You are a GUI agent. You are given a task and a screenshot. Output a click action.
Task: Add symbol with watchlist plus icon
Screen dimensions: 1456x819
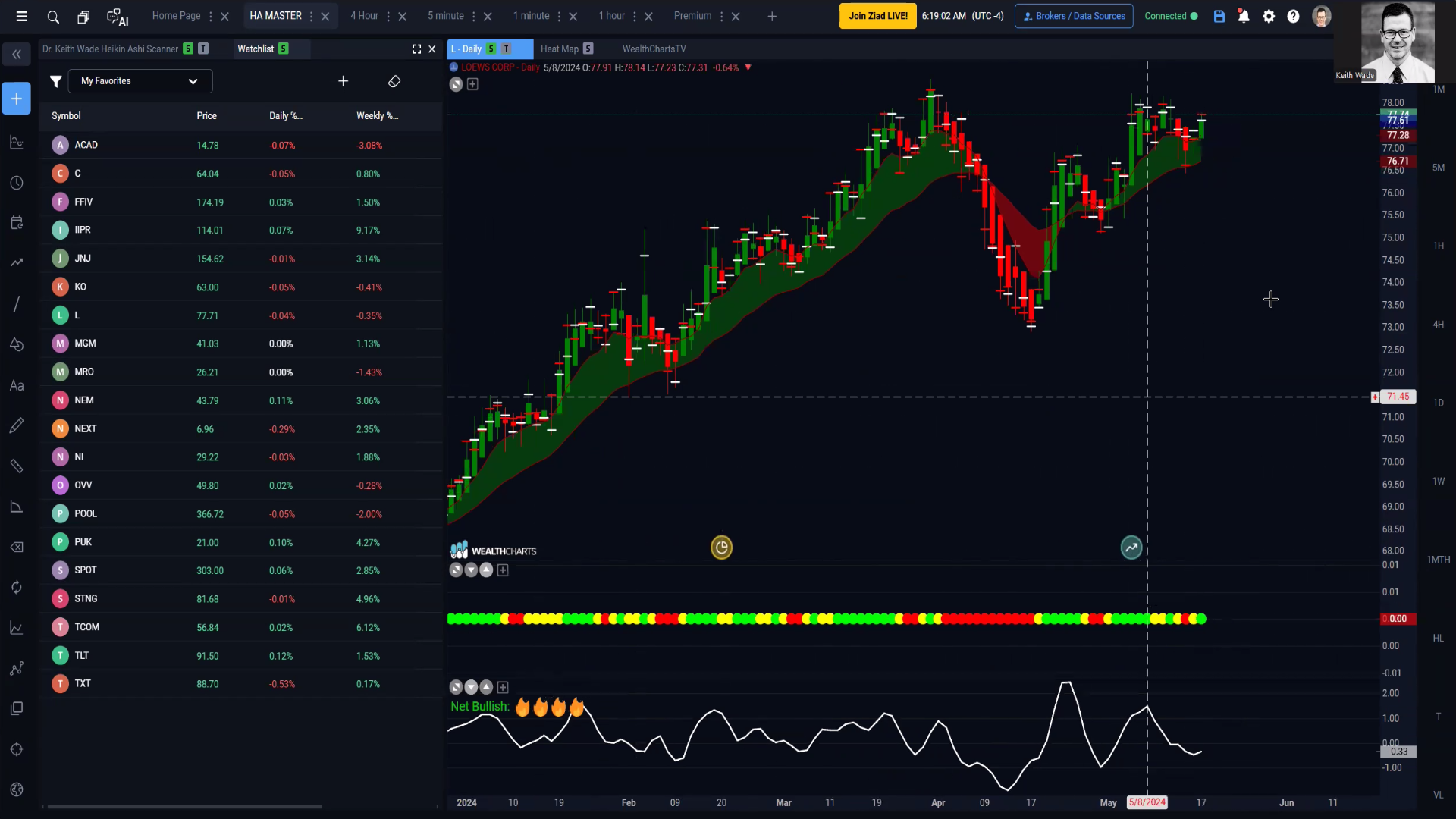coord(343,81)
